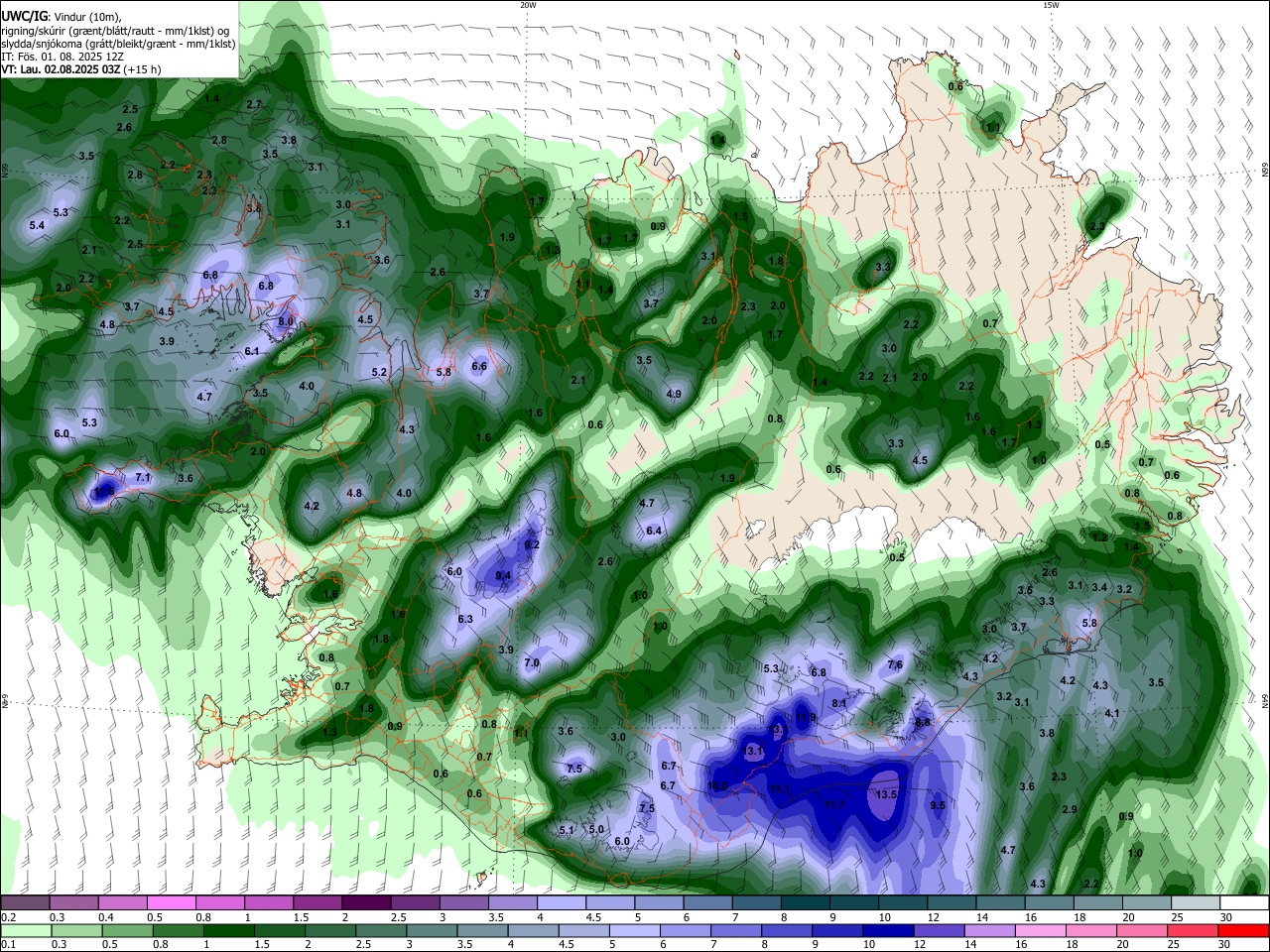The image size is (1270, 952).
Task: Click the 5.1 precipitation value
Action: point(567,830)
